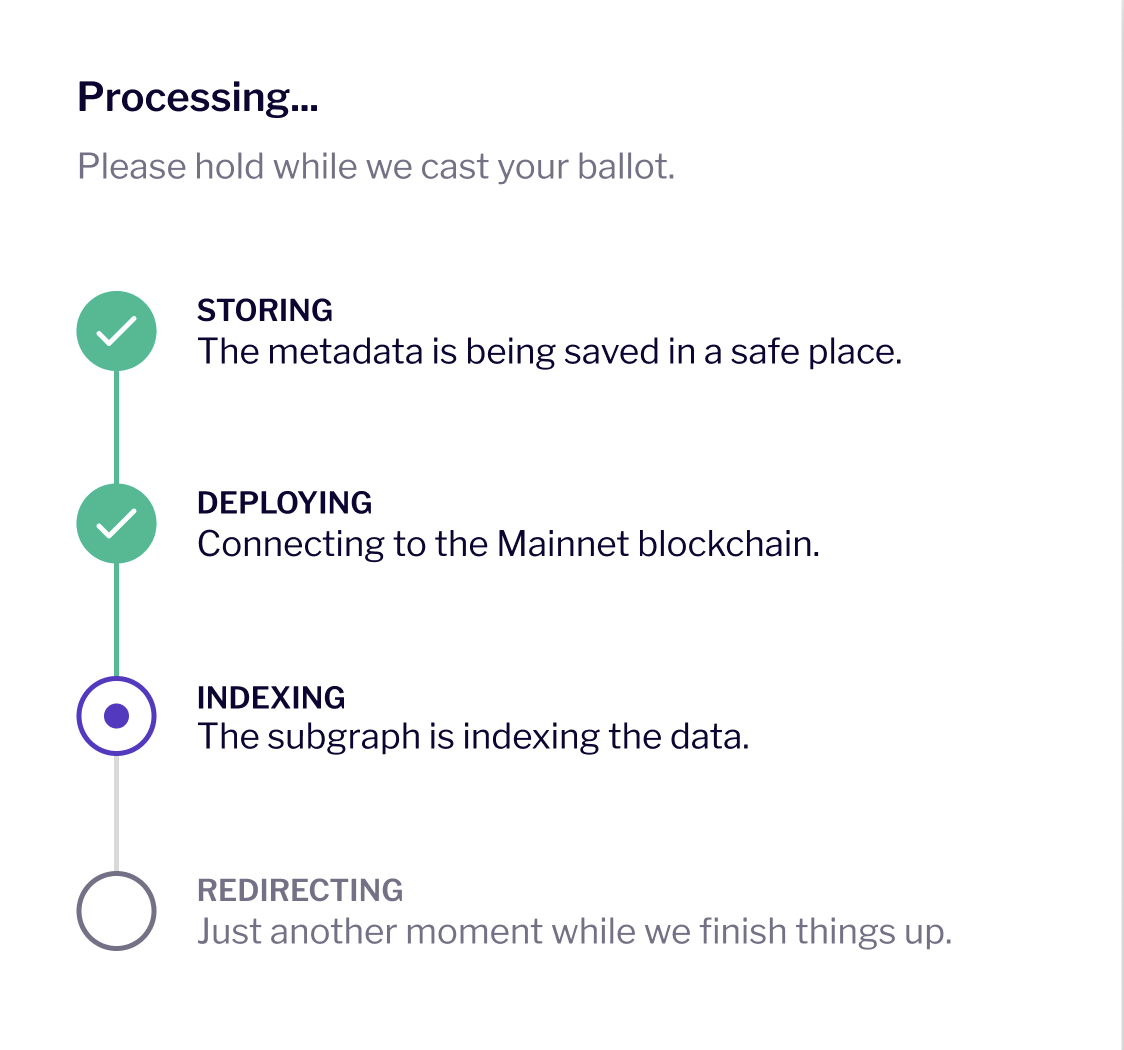Click the STORING step title

(x=265, y=310)
